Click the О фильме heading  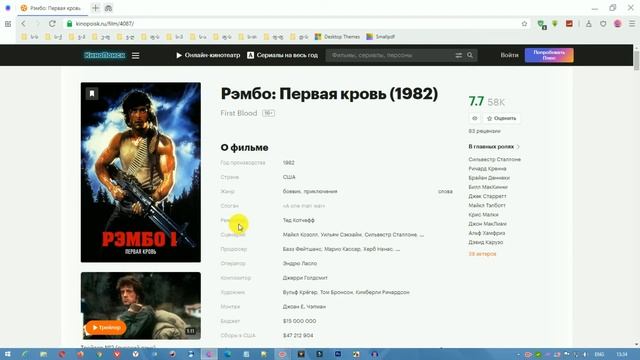244,147
